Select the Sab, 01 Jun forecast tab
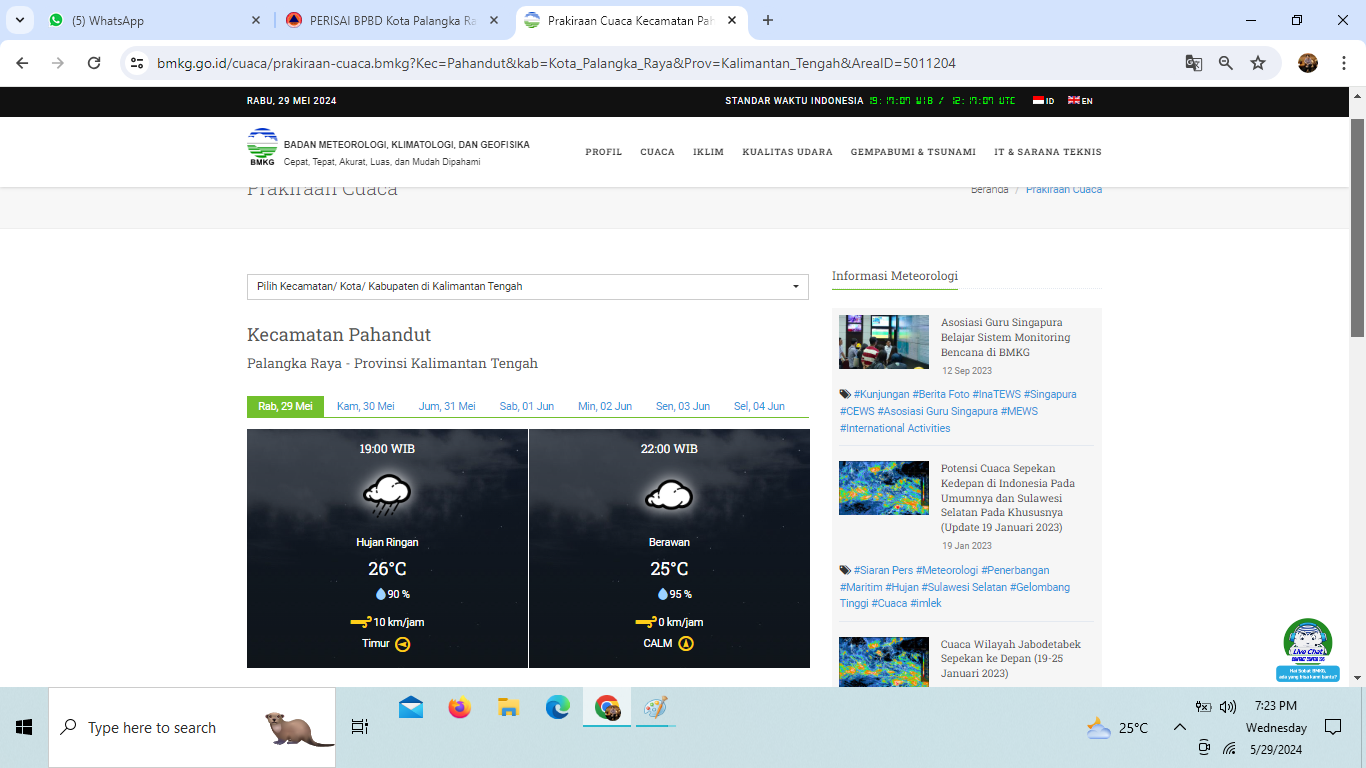 tap(527, 406)
